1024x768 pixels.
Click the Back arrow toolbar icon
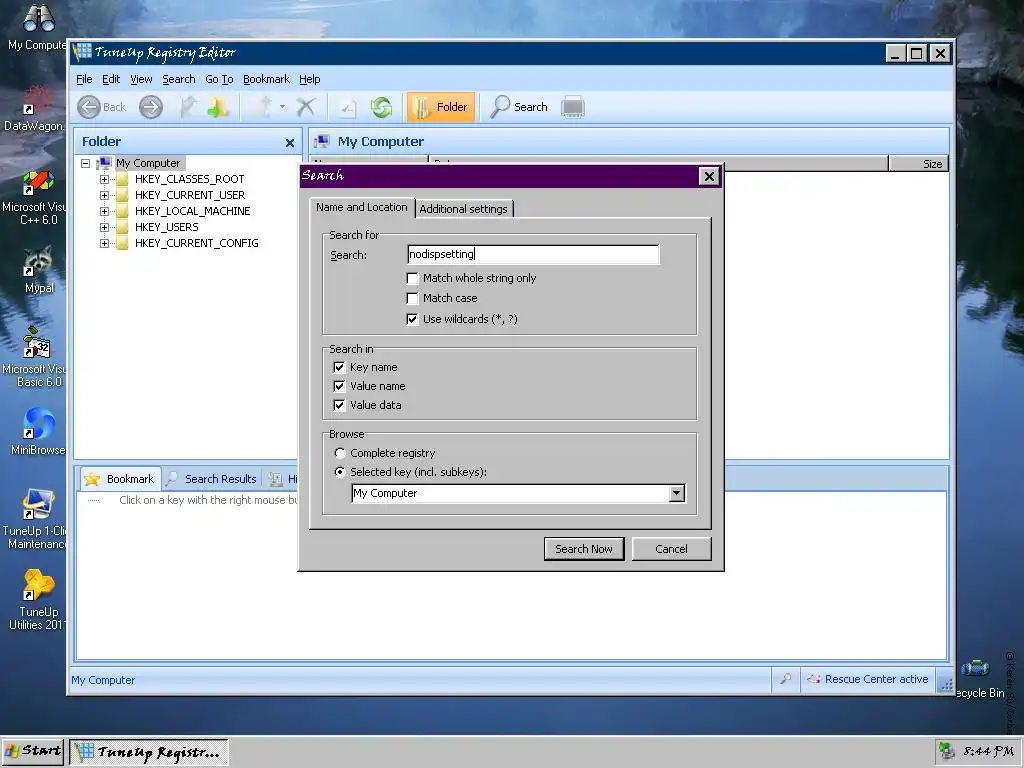coord(89,107)
